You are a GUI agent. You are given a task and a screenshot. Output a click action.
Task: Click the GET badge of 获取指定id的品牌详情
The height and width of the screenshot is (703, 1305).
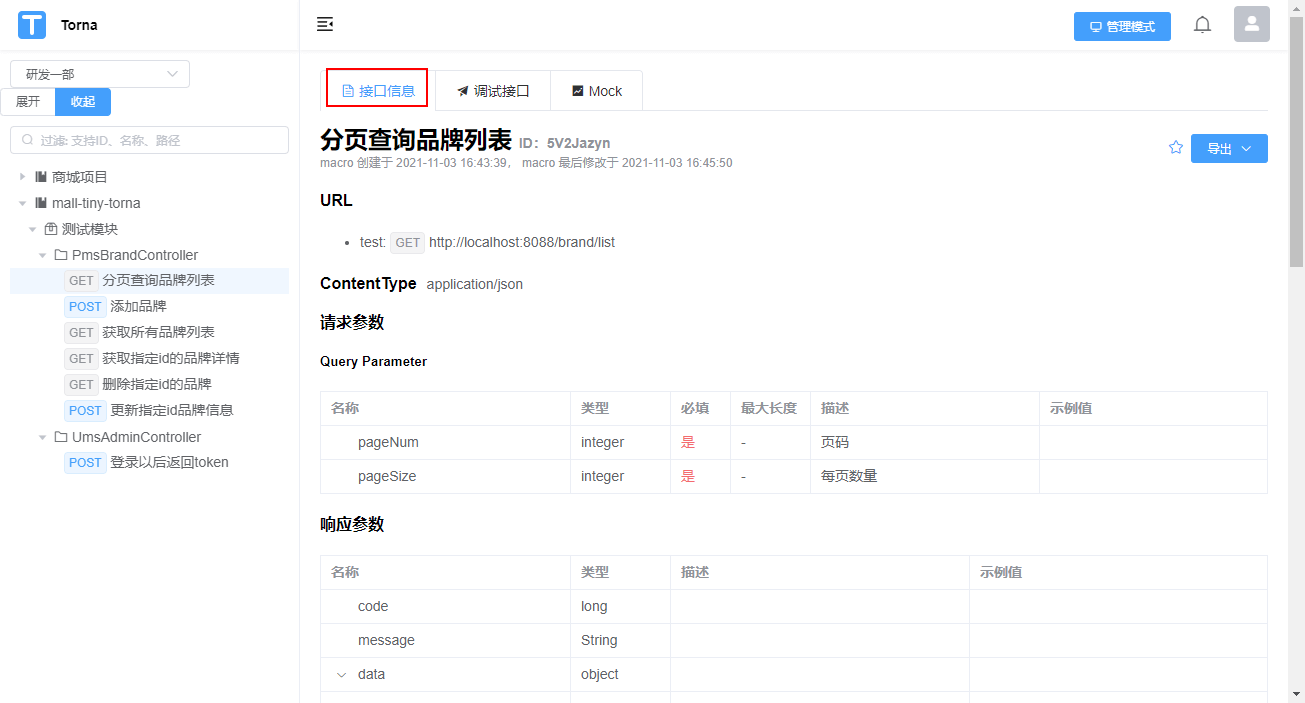[81, 359]
